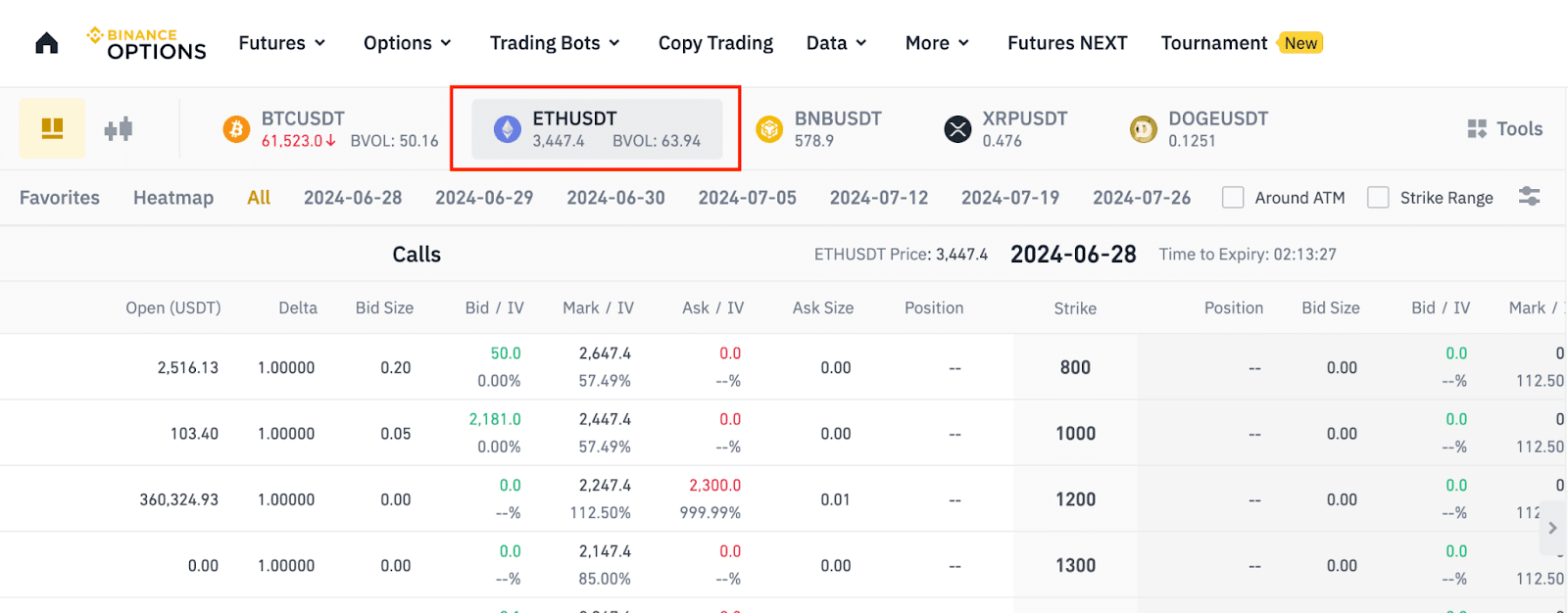Tick the Strike Range checkbox
Viewport: 1568px width, 613px height.
[1378, 198]
